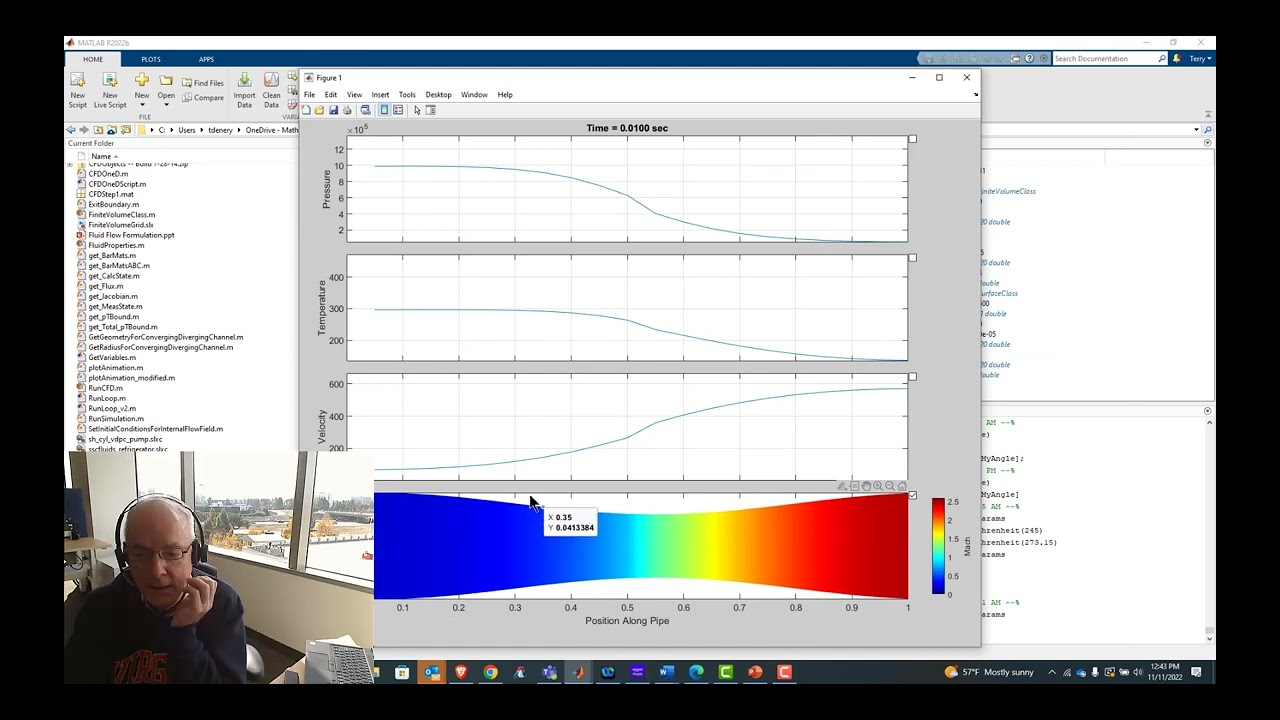Click MATLAB help question mark icon
The width and height of the screenshot is (1280, 720).
tap(1029, 59)
